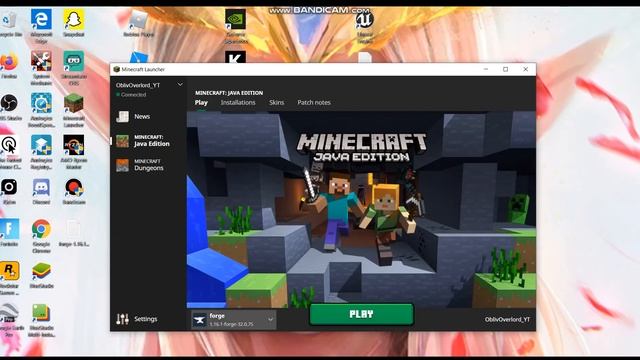Viewport: 640px width, 360px height.
Task: Open the Auslogics Registry desktop shortcut
Action: coord(41,152)
